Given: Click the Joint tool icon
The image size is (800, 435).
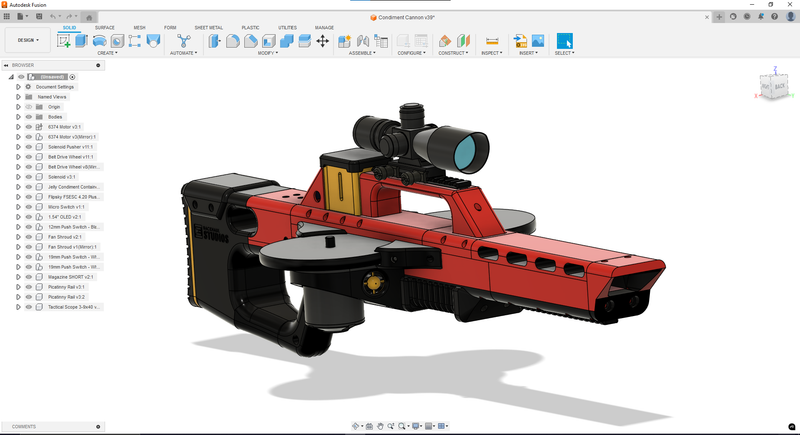Looking at the screenshot, I should click(363, 41).
